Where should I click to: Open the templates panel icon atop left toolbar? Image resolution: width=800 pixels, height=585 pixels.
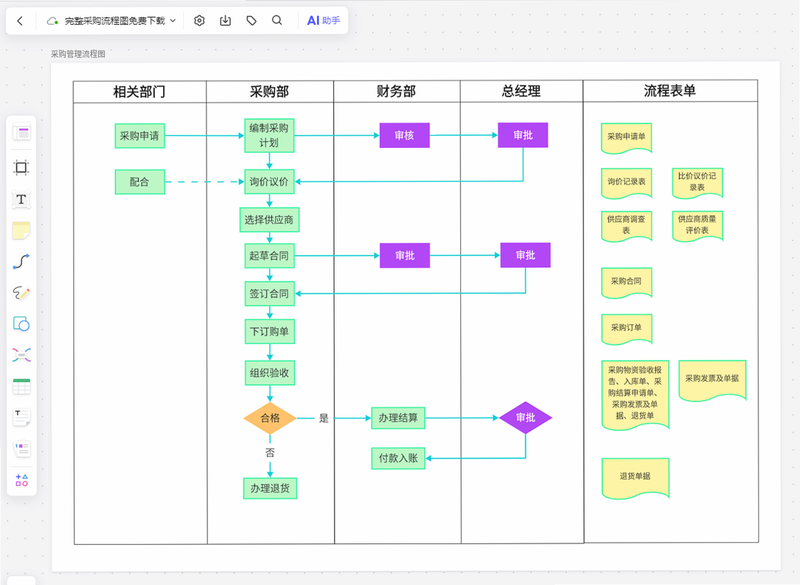coord(21,133)
